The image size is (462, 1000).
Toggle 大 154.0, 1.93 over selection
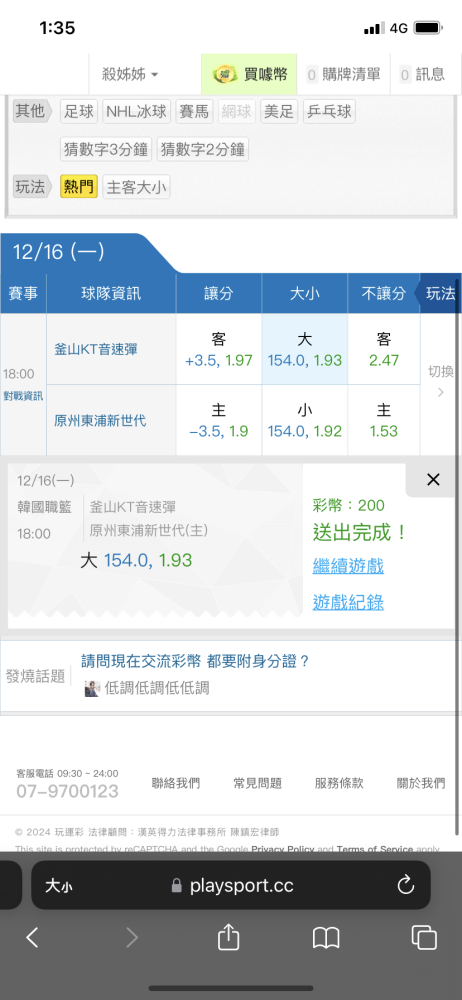pos(304,349)
